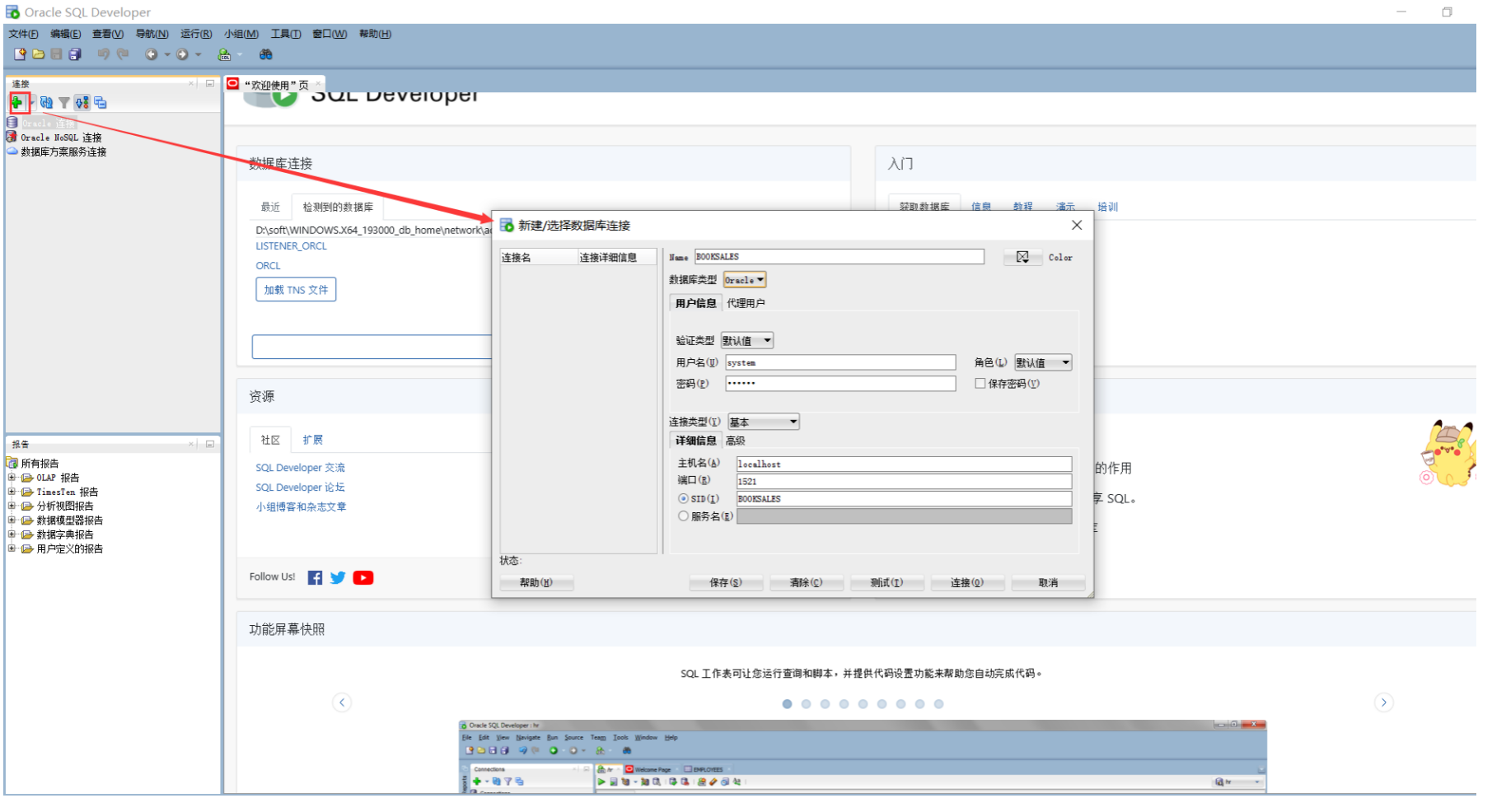1506x812 pixels.
Task: Open the YouTube icon beside Follow Us
Action: pos(363,577)
